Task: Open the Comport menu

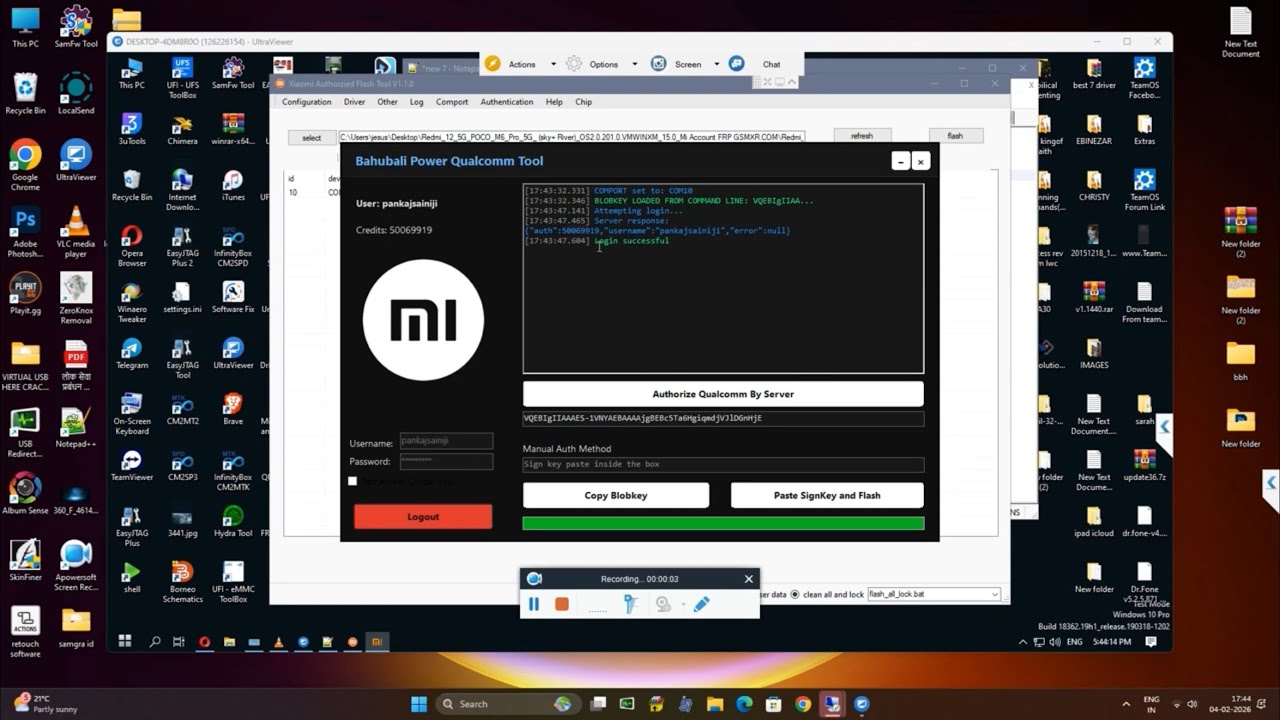Action: [452, 102]
